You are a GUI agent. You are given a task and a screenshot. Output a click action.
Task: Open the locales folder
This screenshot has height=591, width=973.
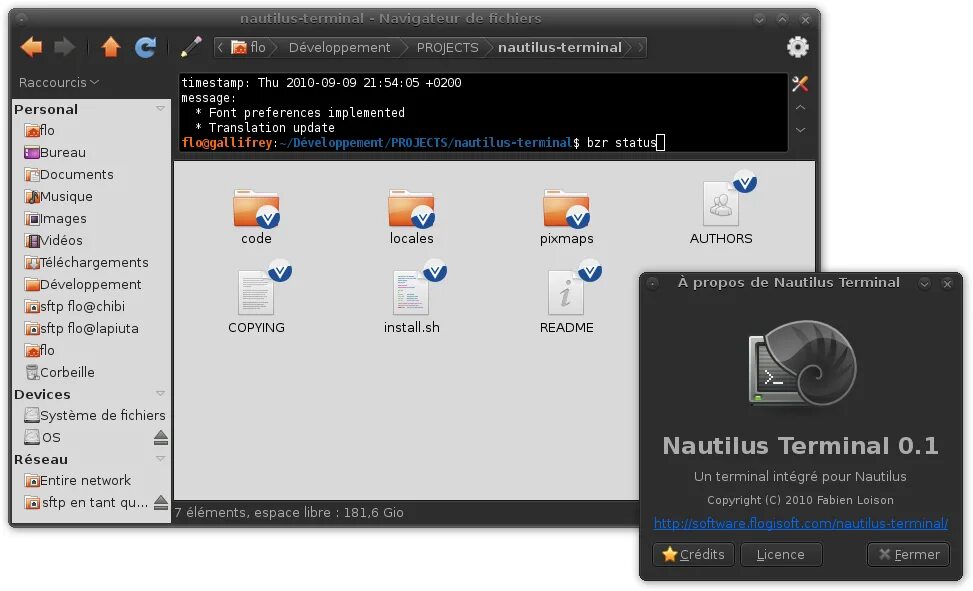pyautogui.click(x=411, y=217)
